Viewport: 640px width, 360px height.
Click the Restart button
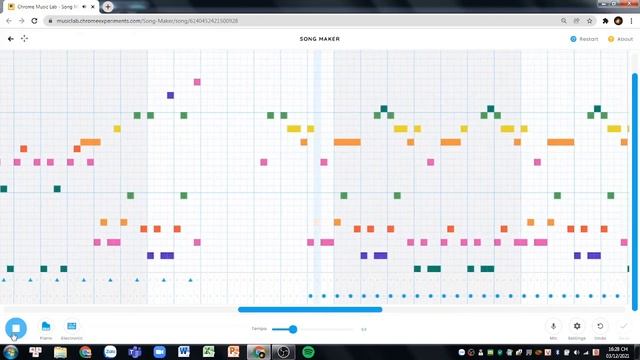pos(584,39)
